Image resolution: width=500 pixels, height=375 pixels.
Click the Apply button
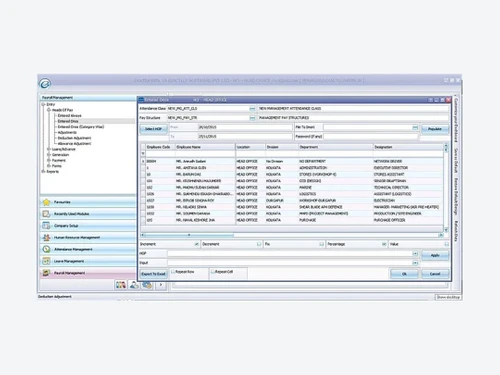[x=435, y=255]
